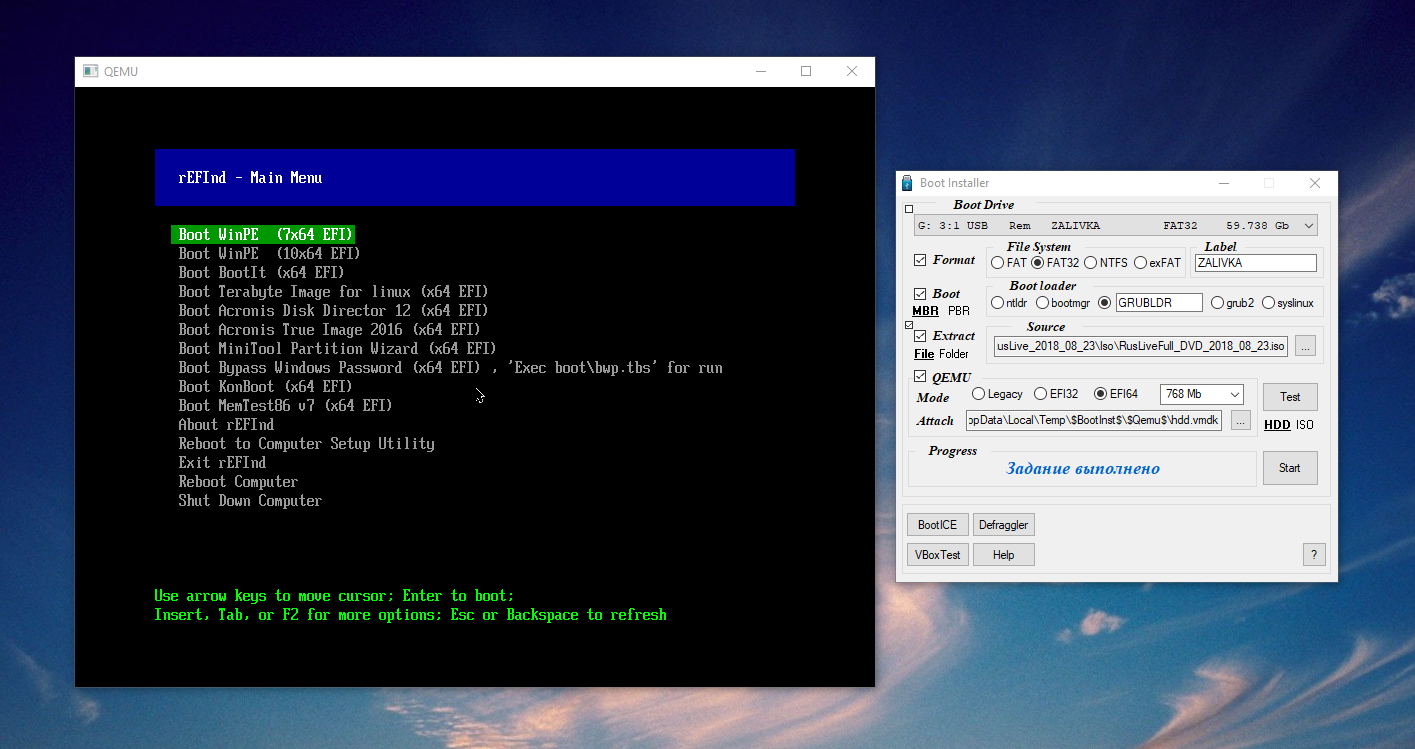The height and width of the screenshot is (749, 1415).
Task: Select Reboot Computer entry
Action: (238, 481)
